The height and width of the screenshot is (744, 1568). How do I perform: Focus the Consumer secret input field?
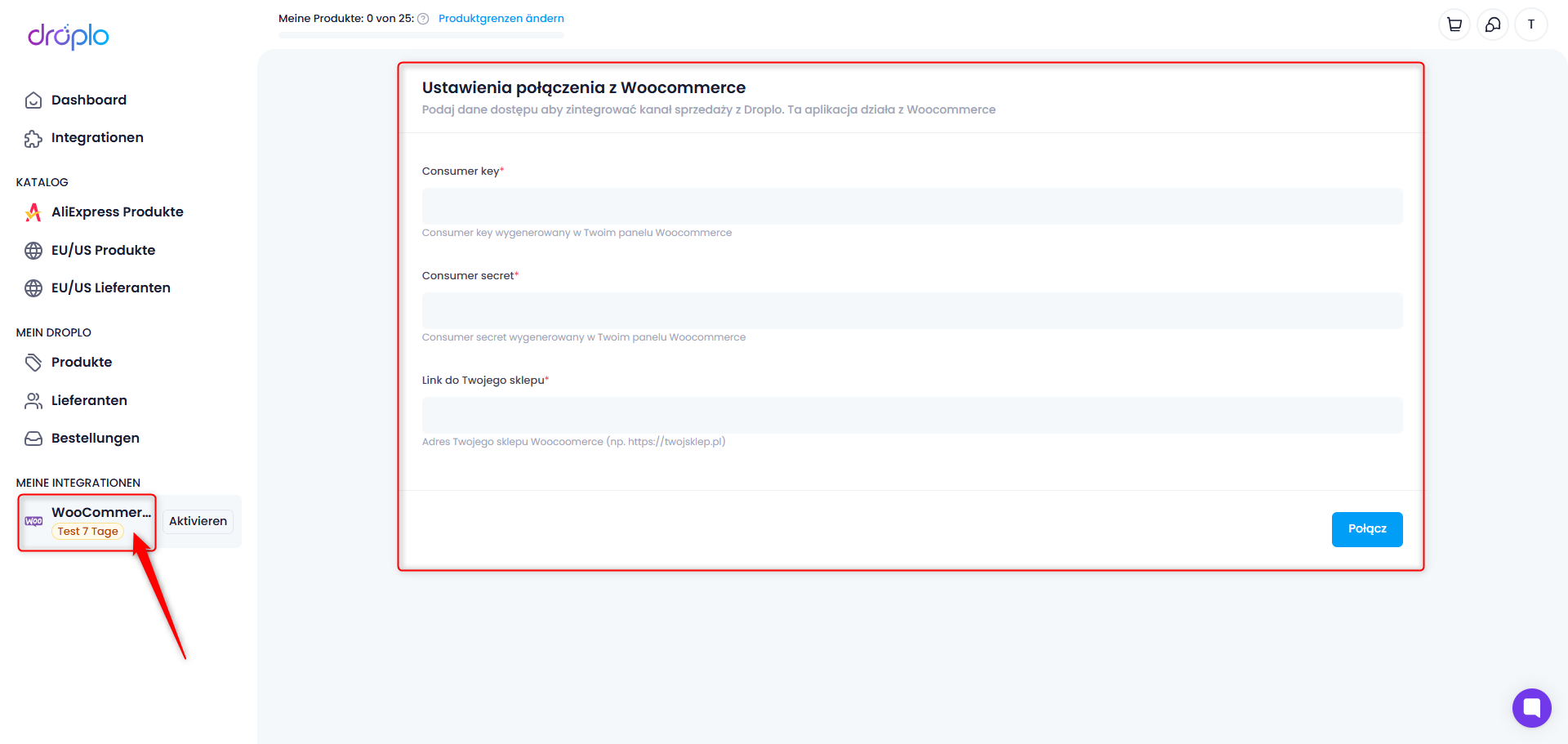click(912, 311)
